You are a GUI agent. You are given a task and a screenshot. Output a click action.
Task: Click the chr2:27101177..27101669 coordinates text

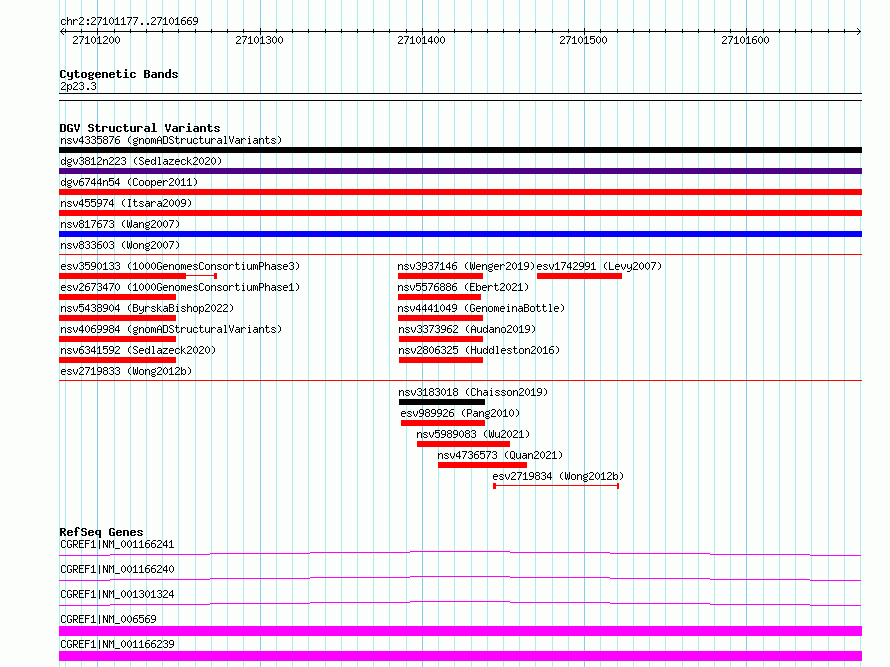[129, 21]
